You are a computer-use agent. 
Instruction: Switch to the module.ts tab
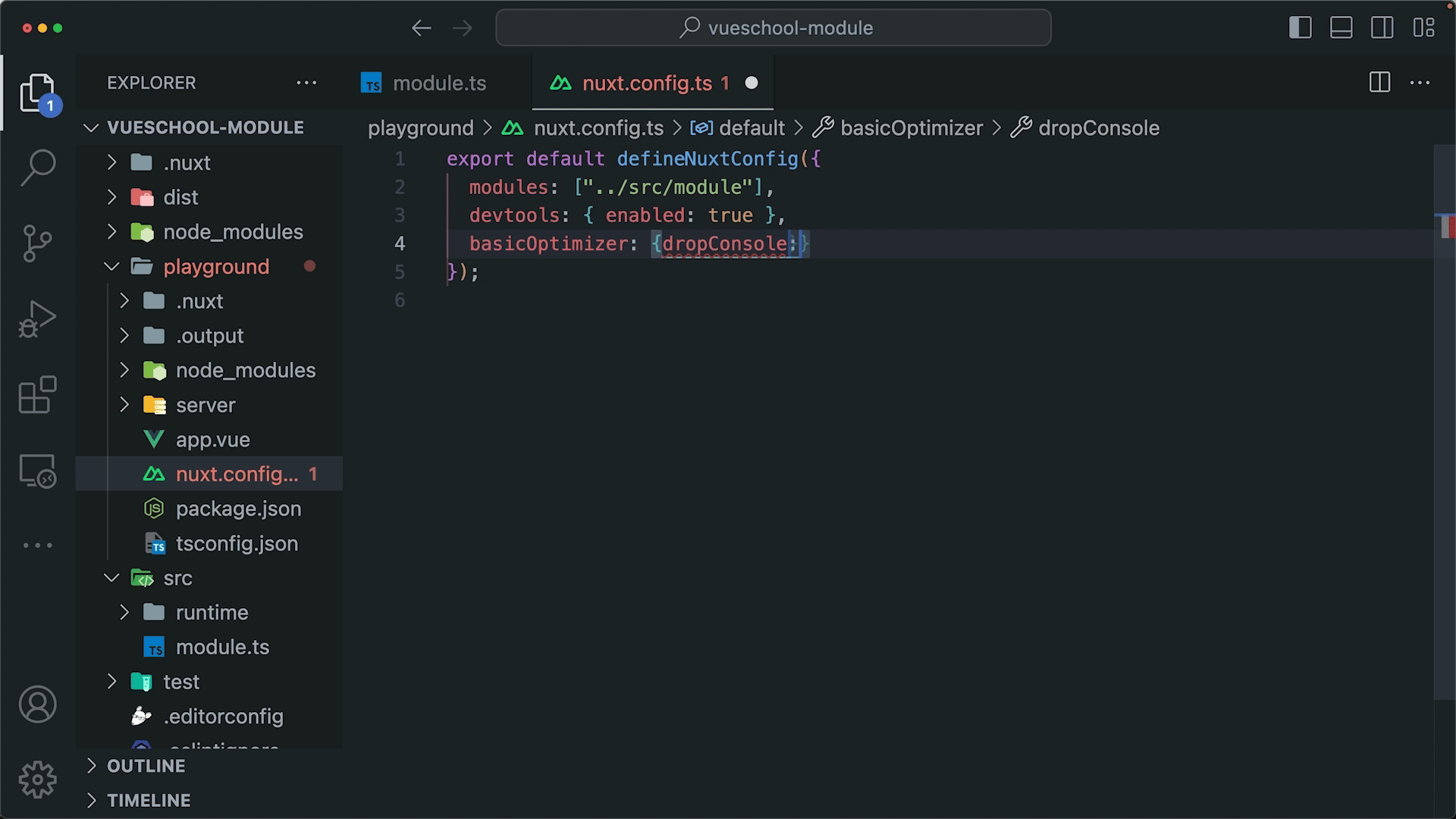click(x=439, y=83)
